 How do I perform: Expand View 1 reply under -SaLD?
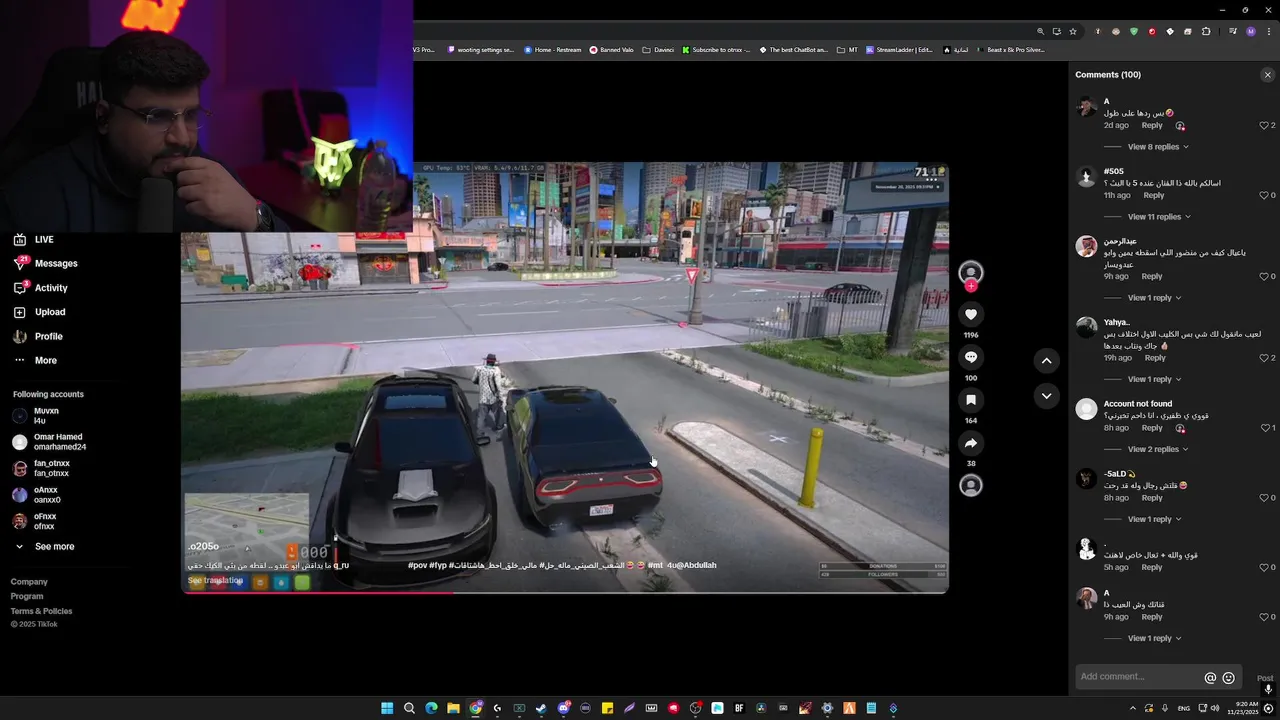click(1154, 520)
